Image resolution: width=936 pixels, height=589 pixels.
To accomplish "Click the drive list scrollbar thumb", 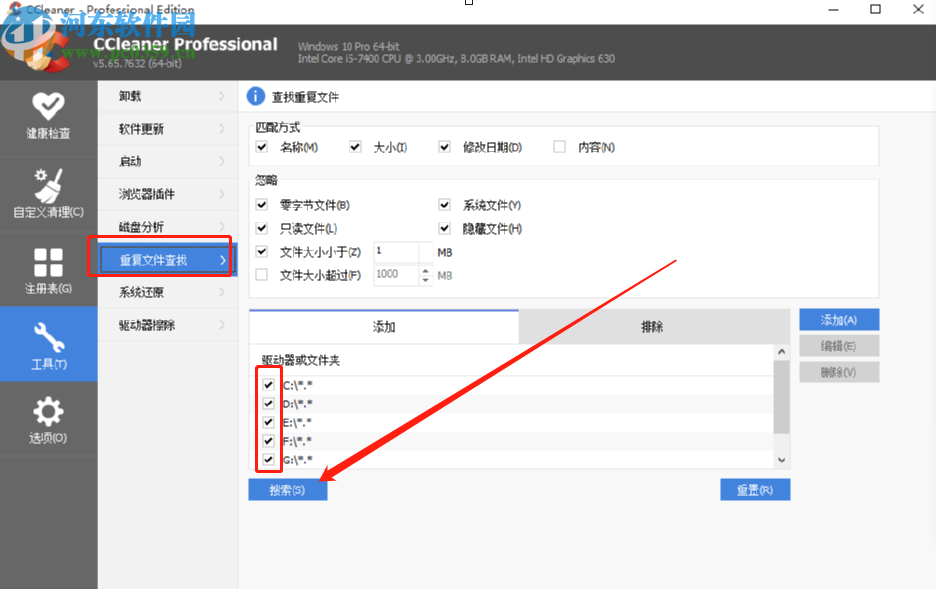I will pyautogui.click(x=781, y=397).
